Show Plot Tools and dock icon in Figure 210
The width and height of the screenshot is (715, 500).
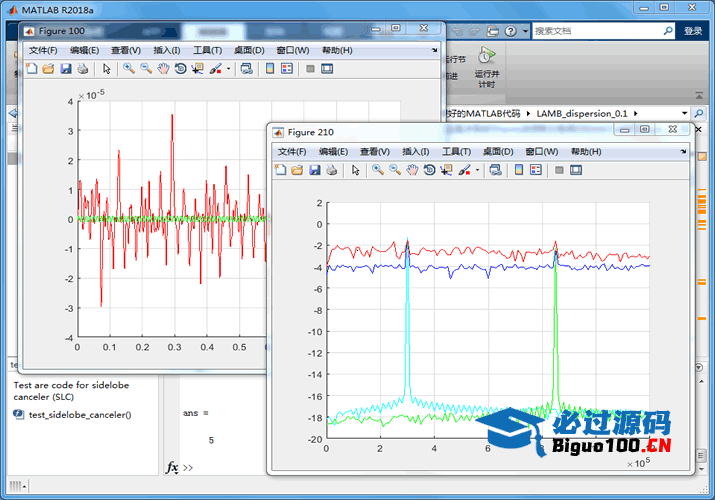click(576, 170)
